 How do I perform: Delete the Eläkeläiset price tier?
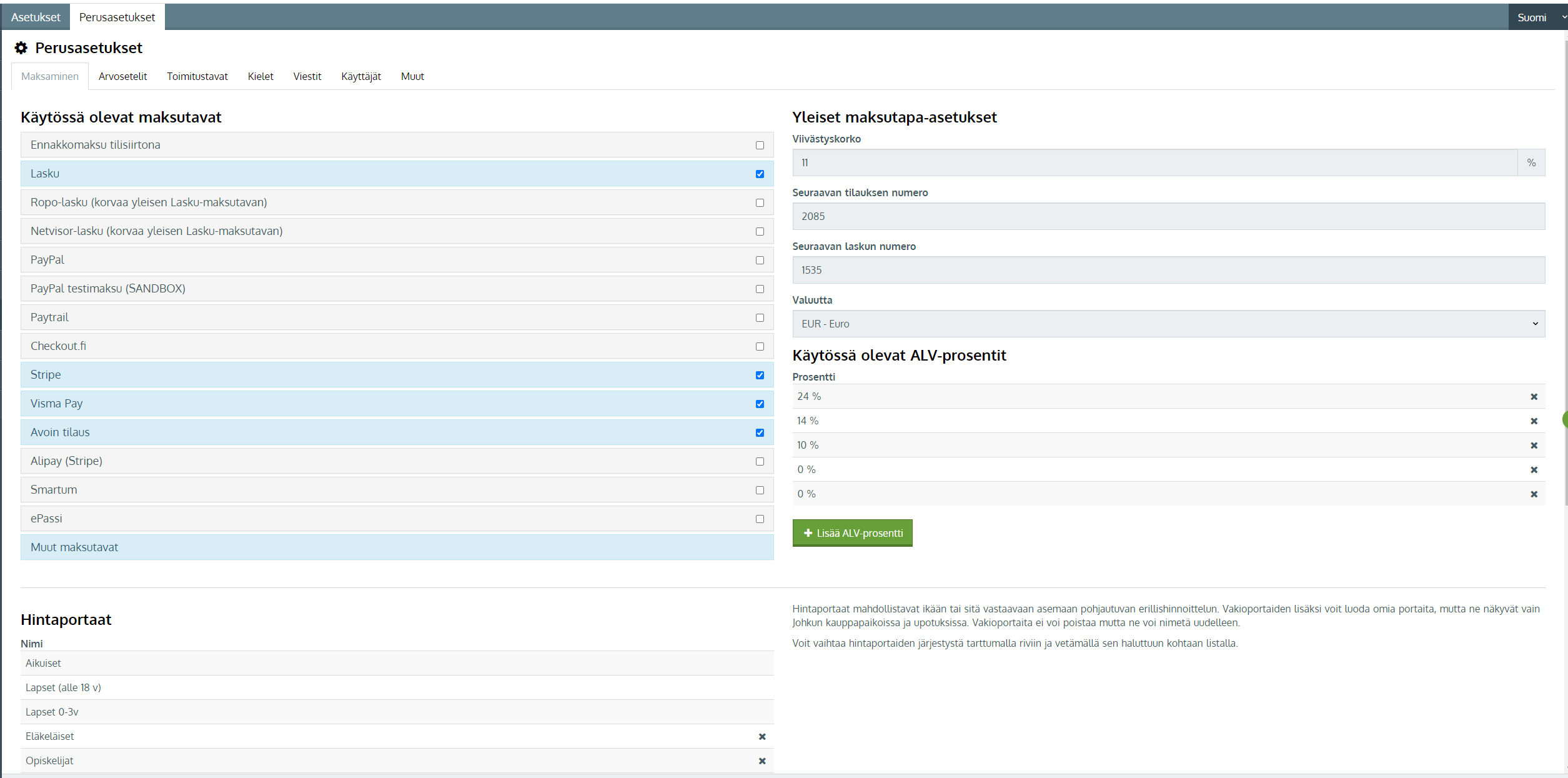tap(762, 737)
